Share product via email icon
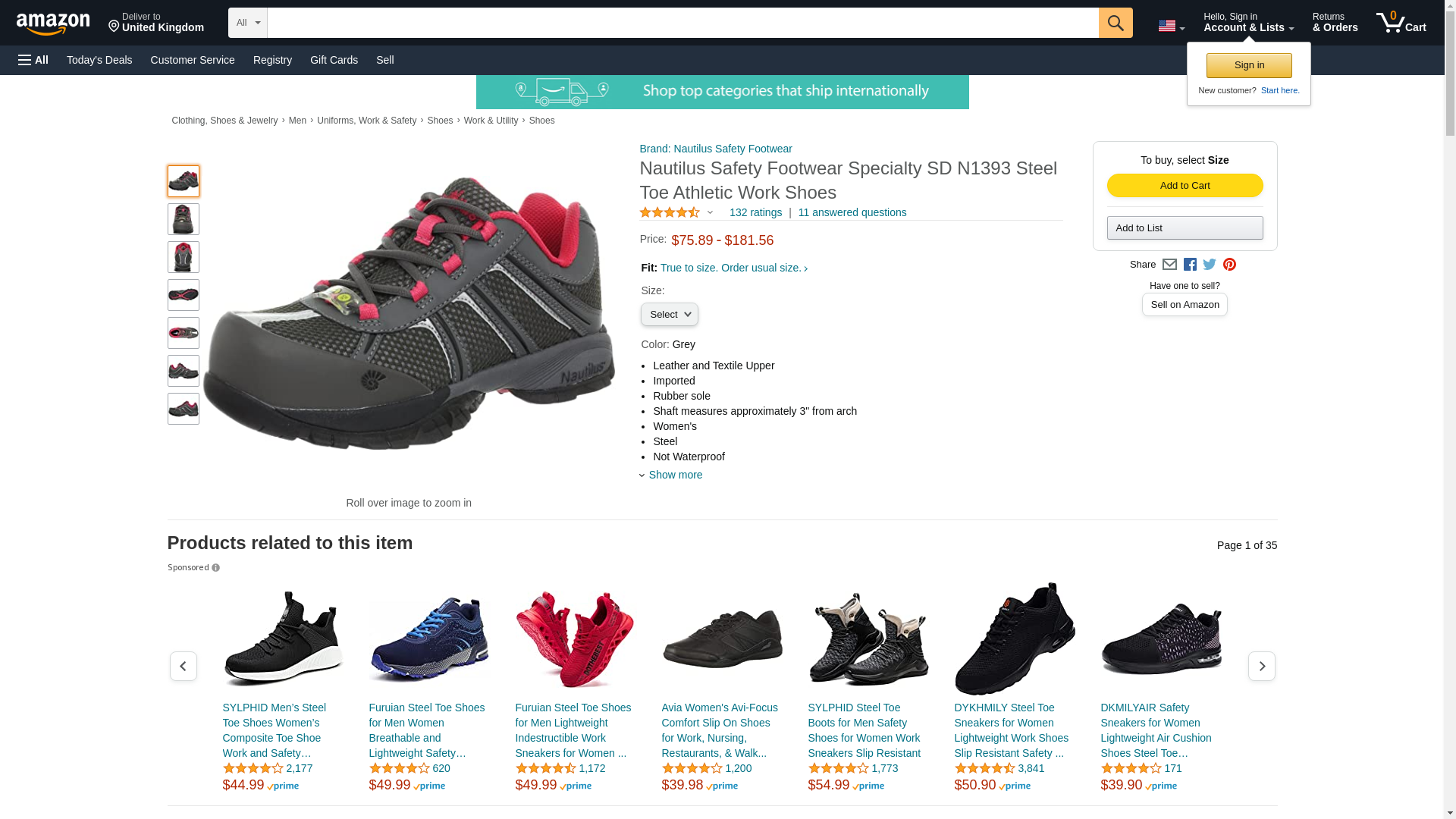 click(x=1169, y=265)
